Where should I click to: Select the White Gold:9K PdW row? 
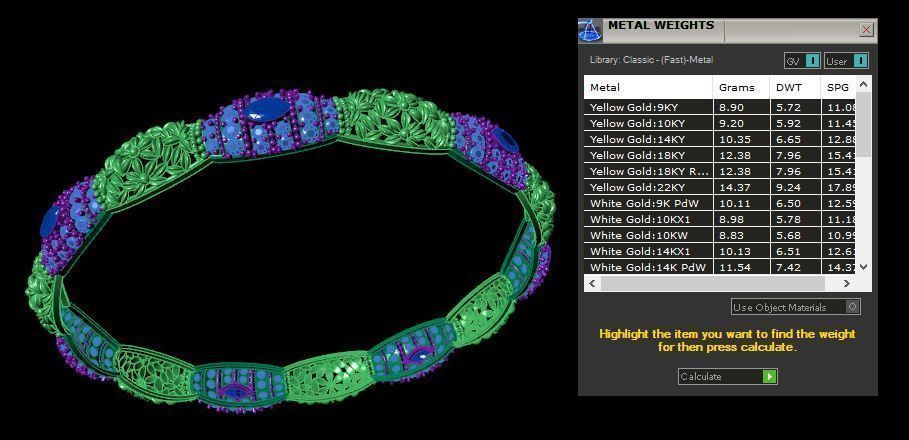point(720,203)
